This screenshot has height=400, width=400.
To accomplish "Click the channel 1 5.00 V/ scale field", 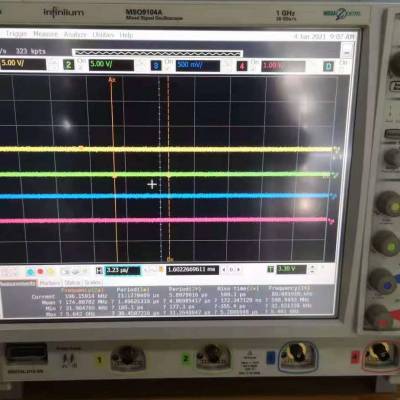I will click(x=23, y=64).
